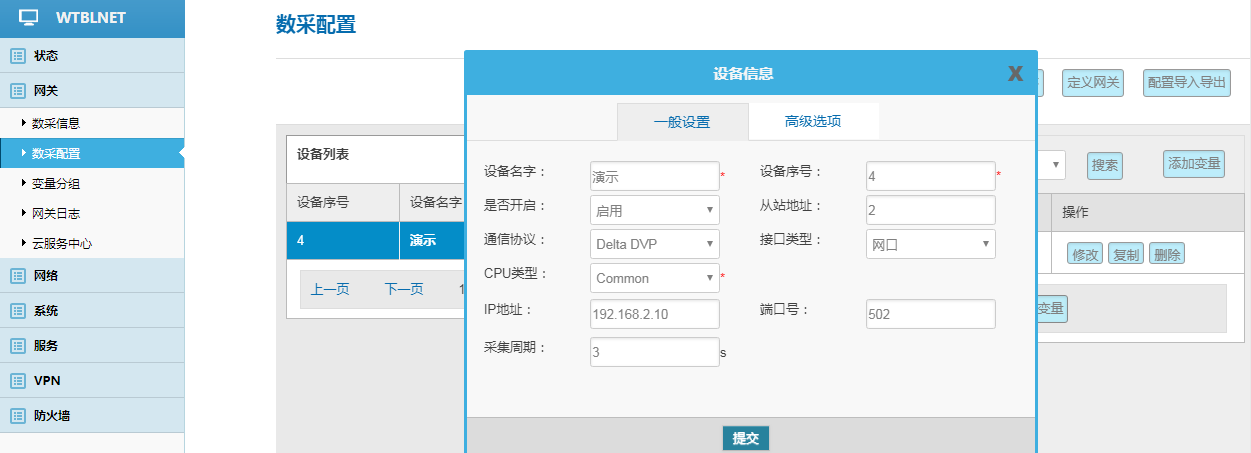Select the 一般设置 tab

[682, 122]
